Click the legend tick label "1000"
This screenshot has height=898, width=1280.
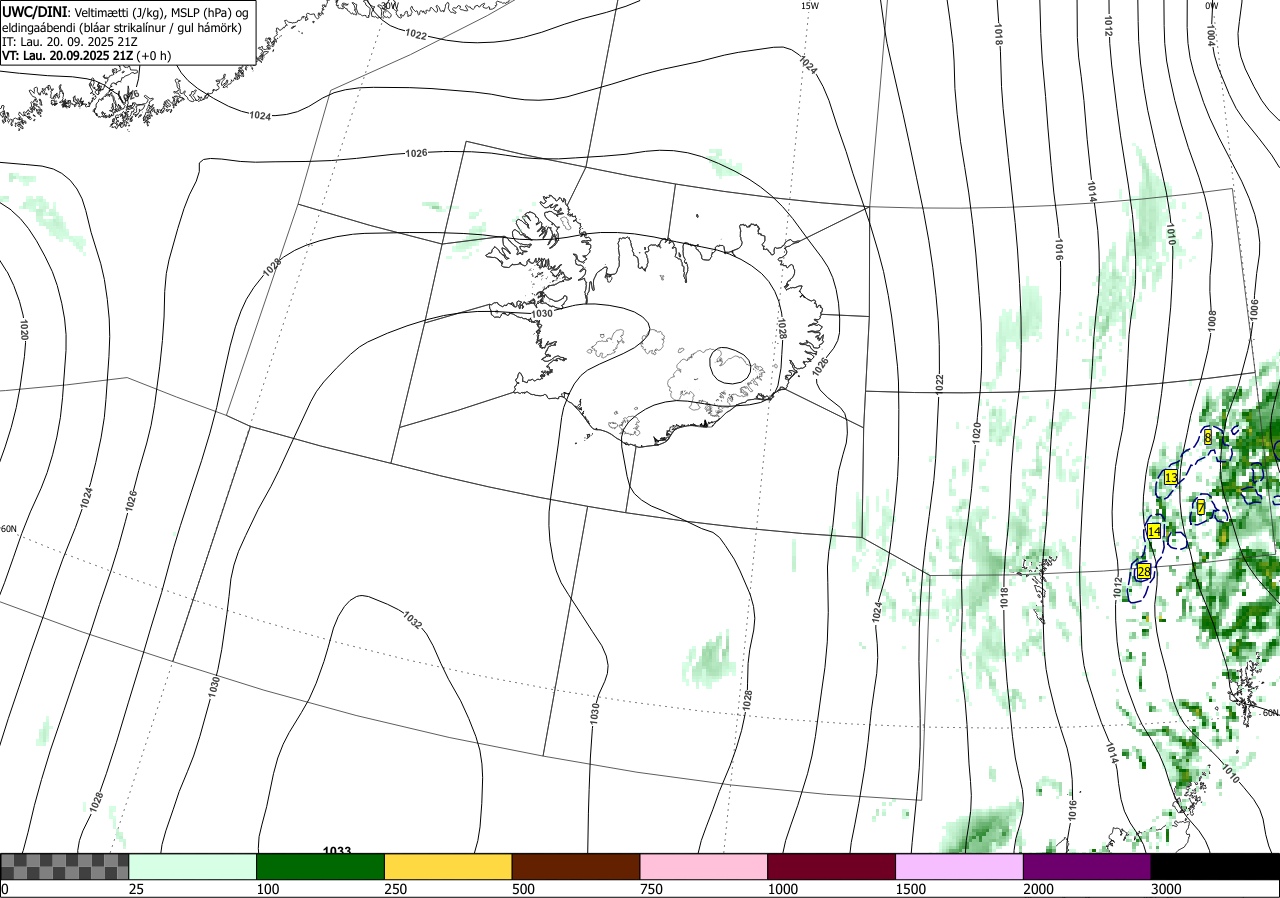point(783,889)
